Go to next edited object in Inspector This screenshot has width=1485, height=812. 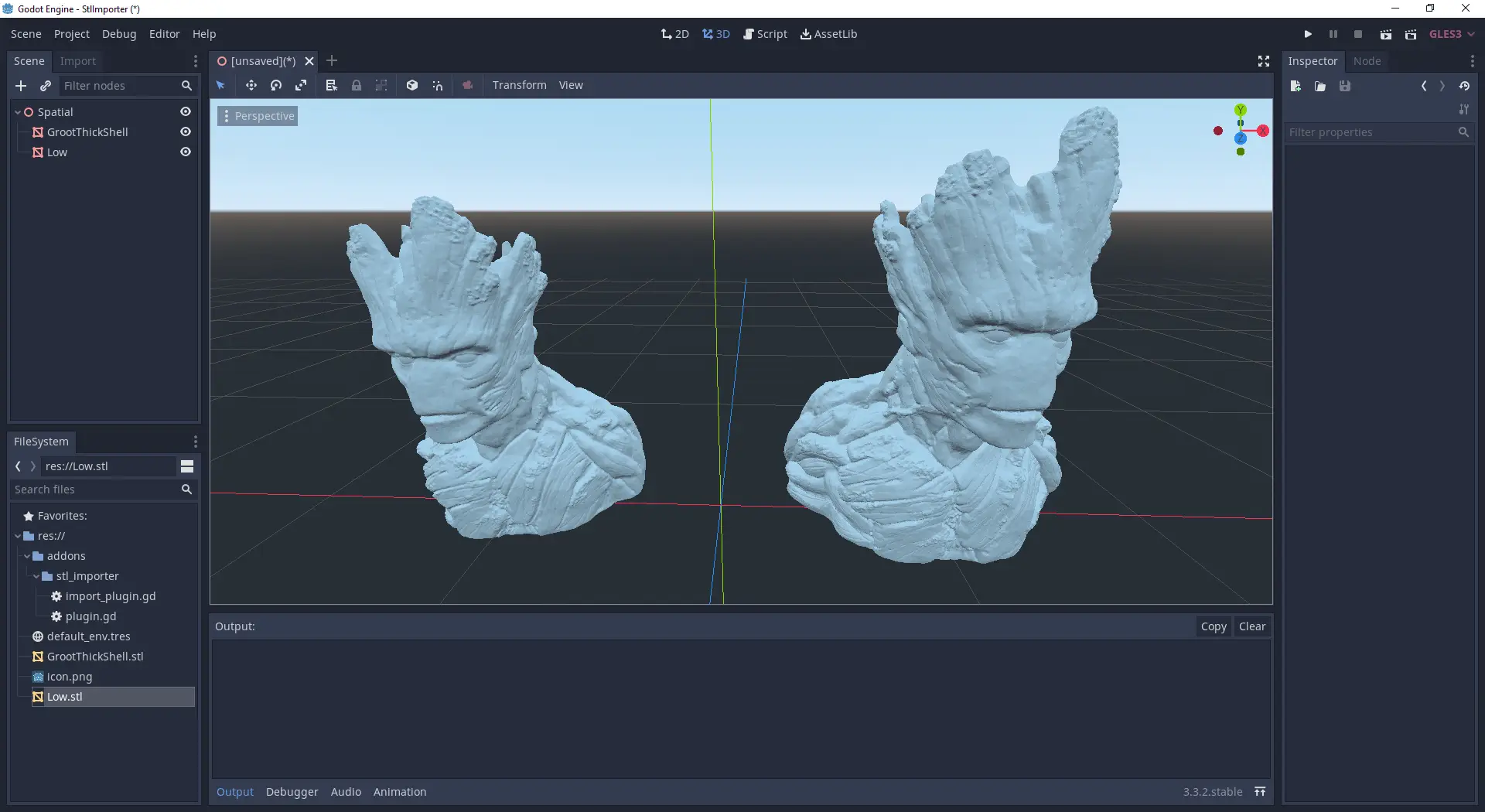point(1442,86)
